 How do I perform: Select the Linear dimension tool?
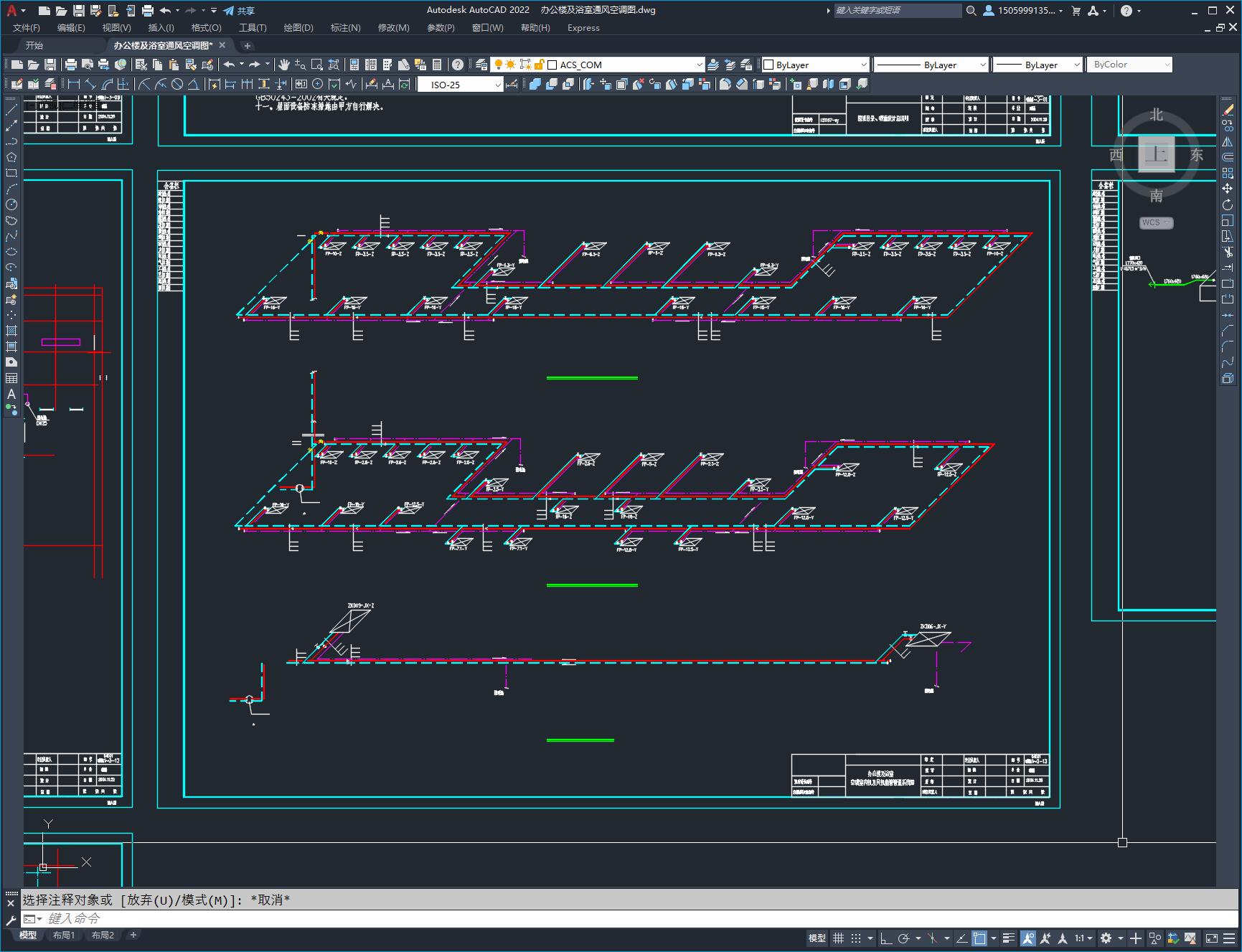tap(74, 84)
